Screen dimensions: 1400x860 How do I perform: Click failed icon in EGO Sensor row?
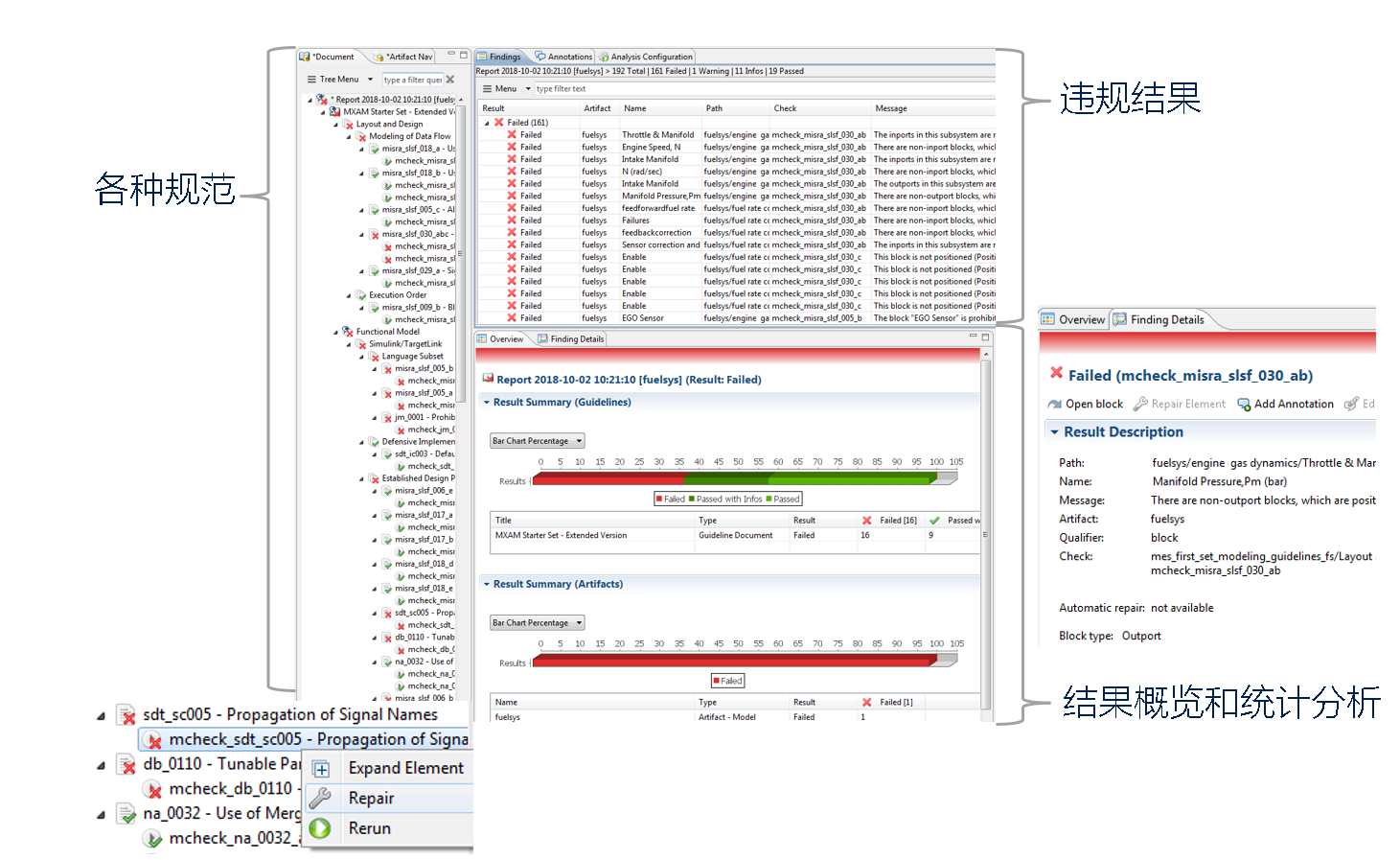point(512,318)
